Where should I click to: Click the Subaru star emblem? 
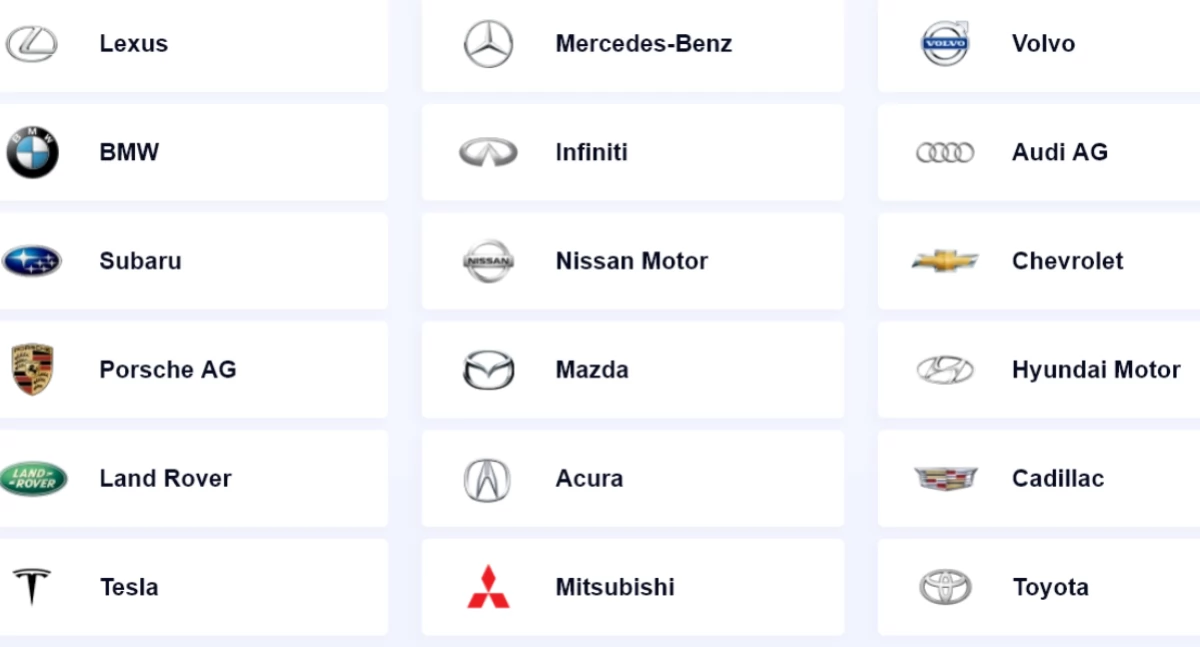(x=32, y=261)
